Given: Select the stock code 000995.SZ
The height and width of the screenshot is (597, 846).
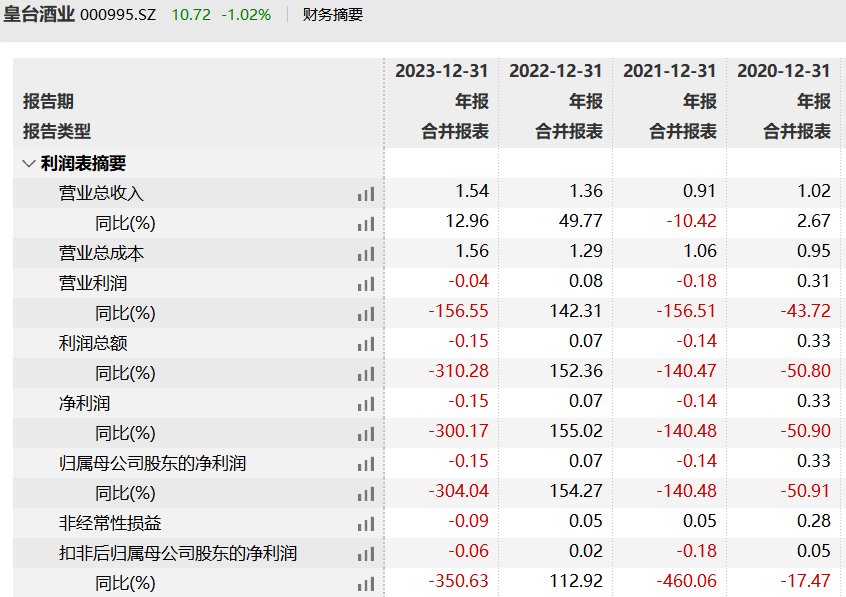Looking at the screenshot, I should tap(118, 15).
